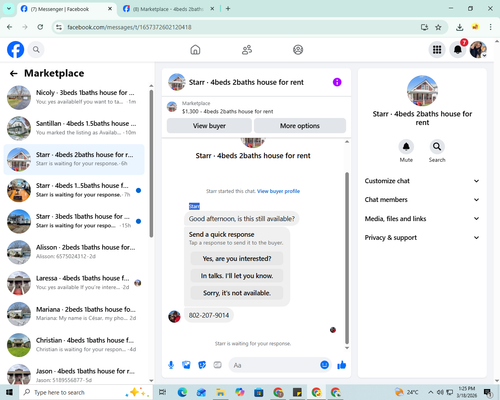
Task: Close the Messenger | Facebook tab
Action: click(110, 9)
